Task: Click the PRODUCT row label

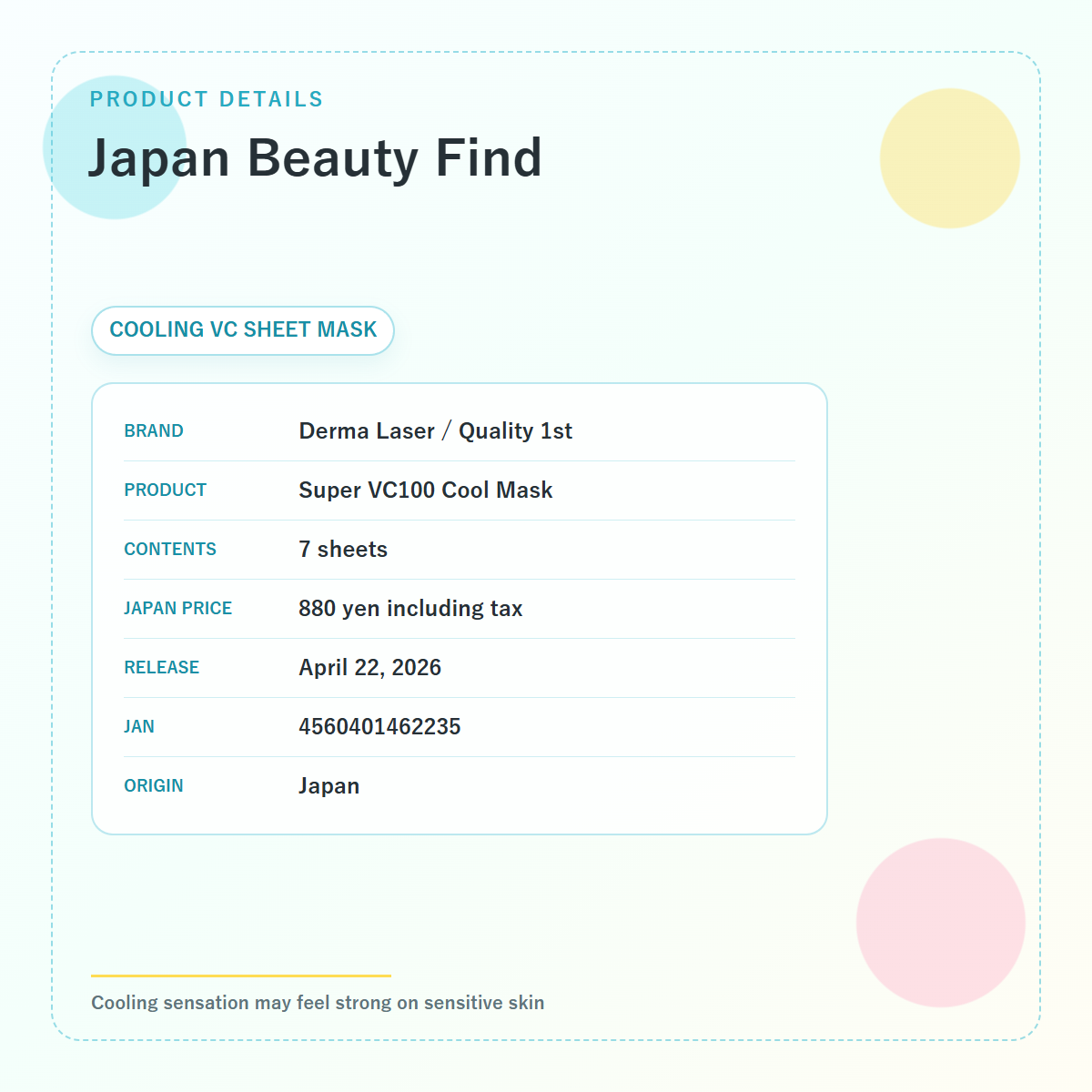Action: 166,490
